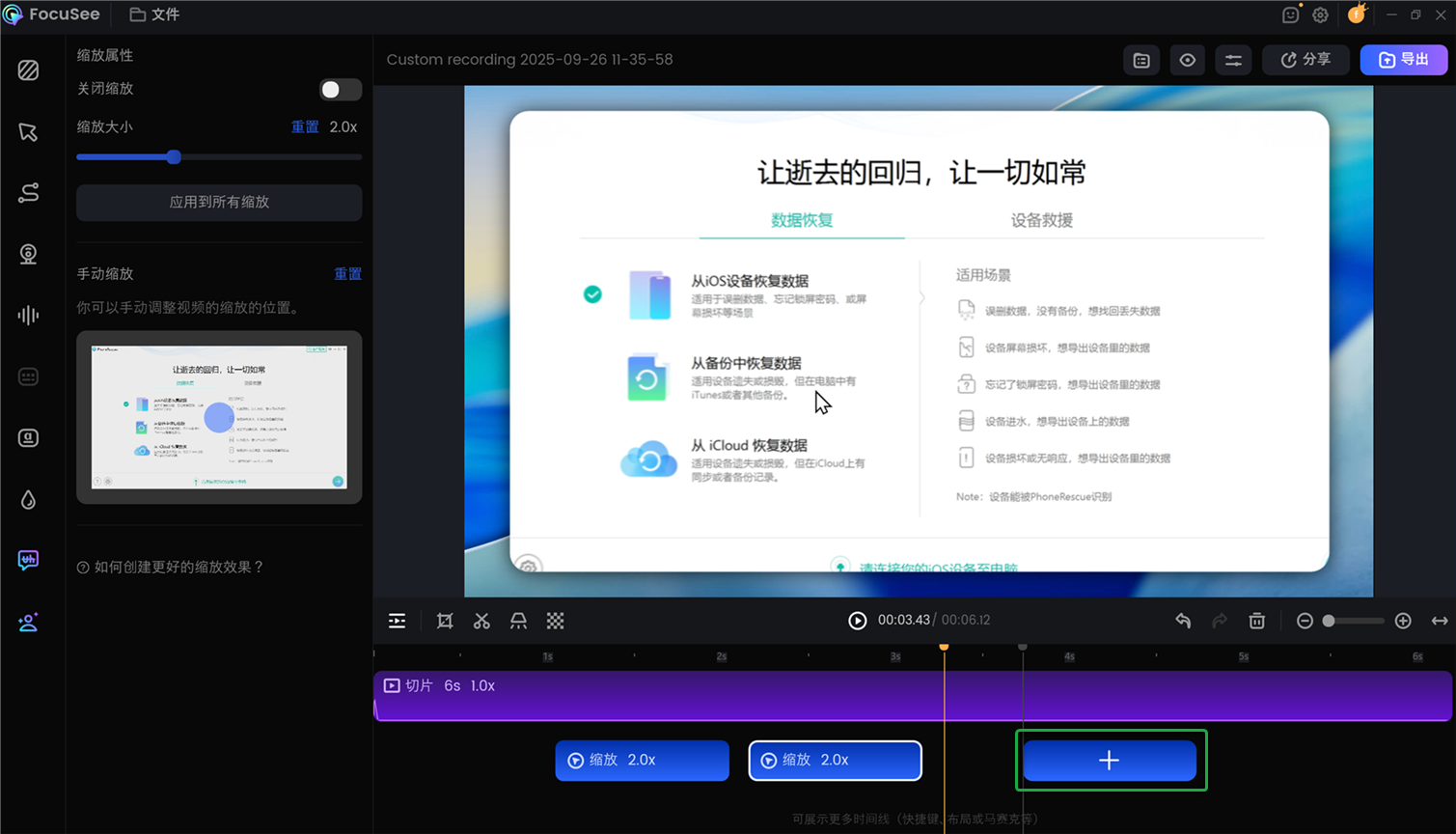This screenshot has width=1456, height=834.
Task: Open the cursor arrow settings in the sidebar
Action: (x=28, y=132)
